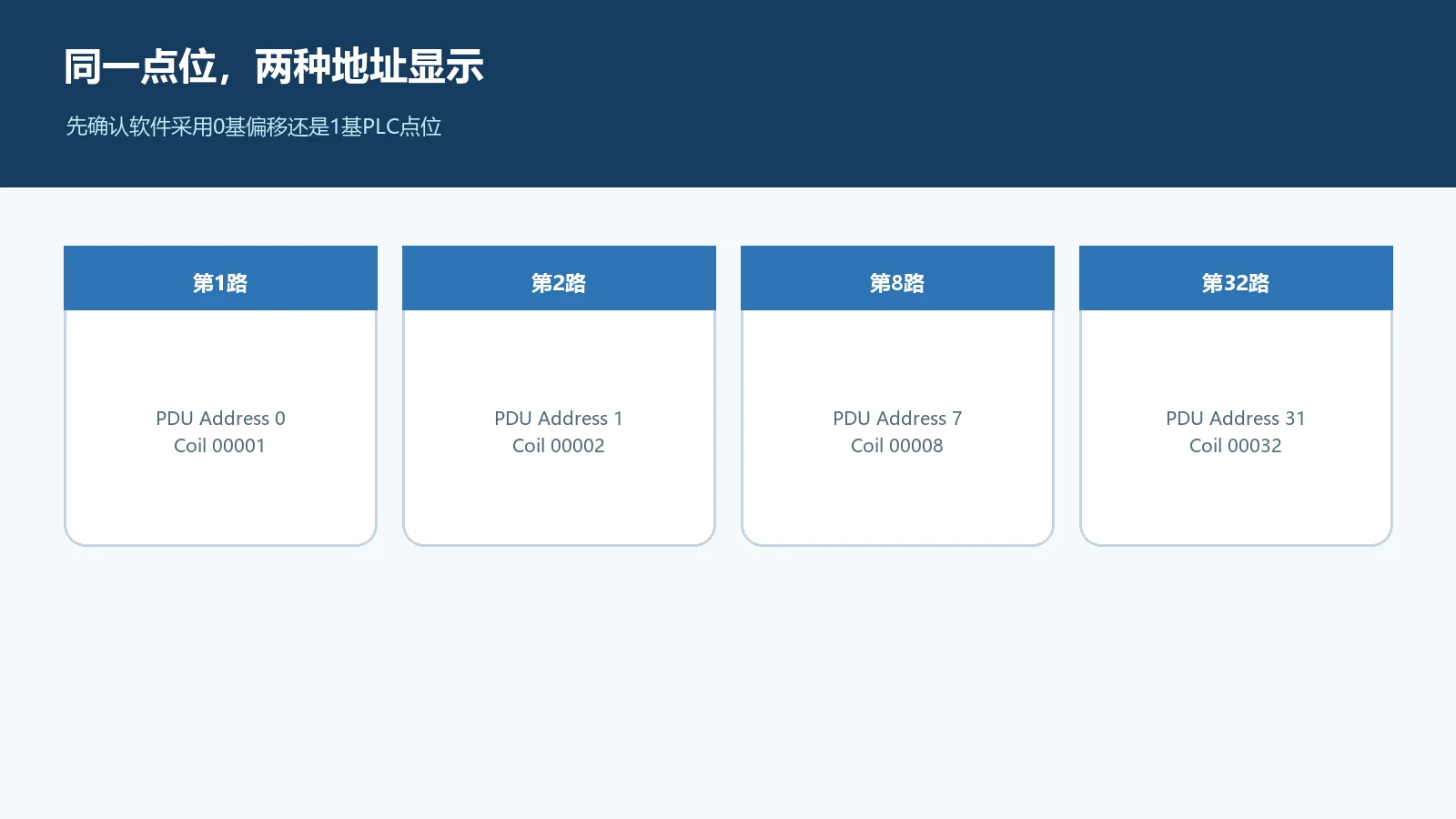The height and width of the screenshot is (819, 1456).
Task: Click the 第1路 card header
Action: point(220,278)
